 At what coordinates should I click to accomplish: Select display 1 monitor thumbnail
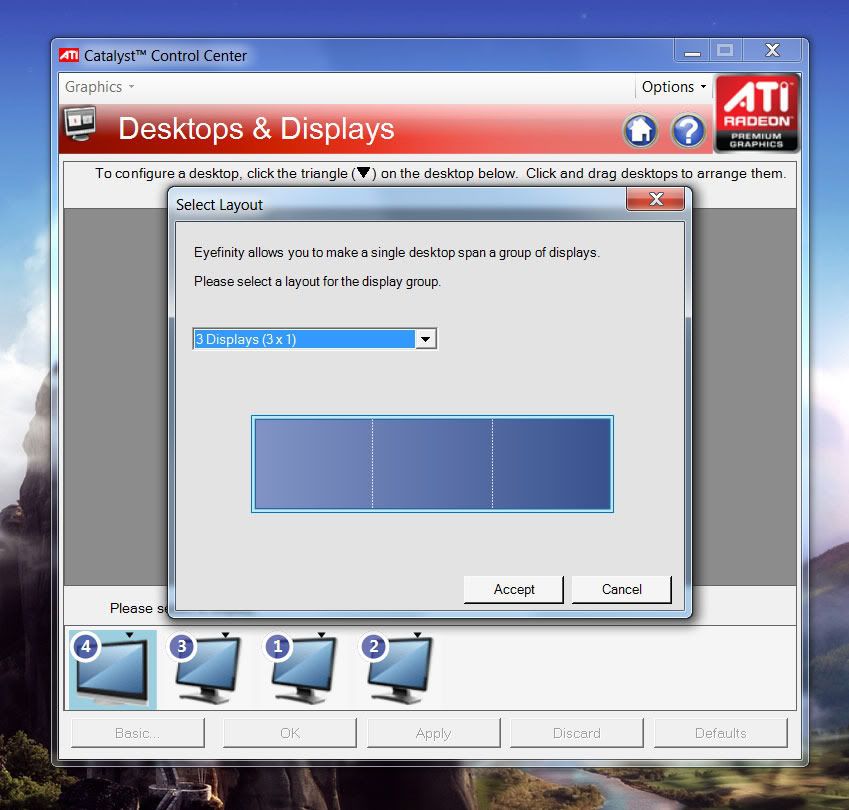click(x=302, y=669)
